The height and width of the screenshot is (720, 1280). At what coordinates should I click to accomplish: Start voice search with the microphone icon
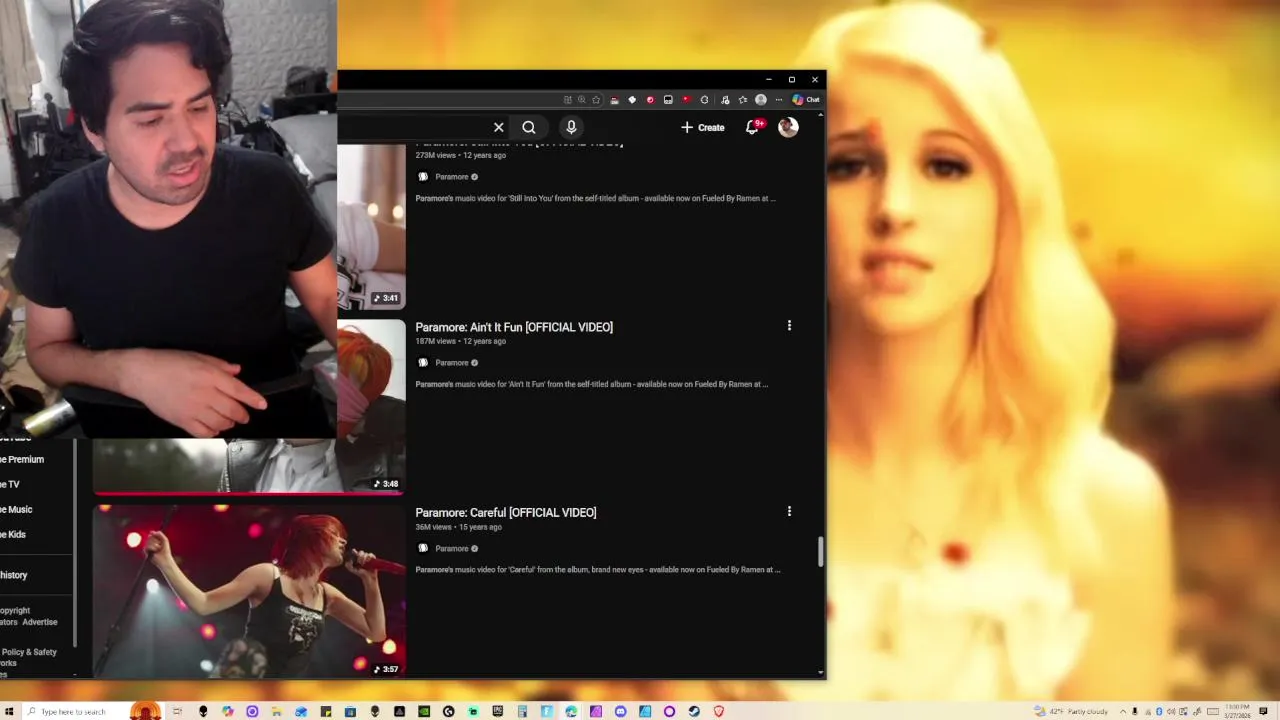click(571, 127)
